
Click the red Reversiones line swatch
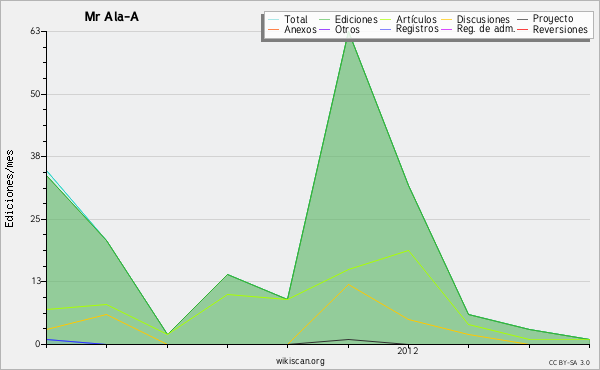pos(522,29)
